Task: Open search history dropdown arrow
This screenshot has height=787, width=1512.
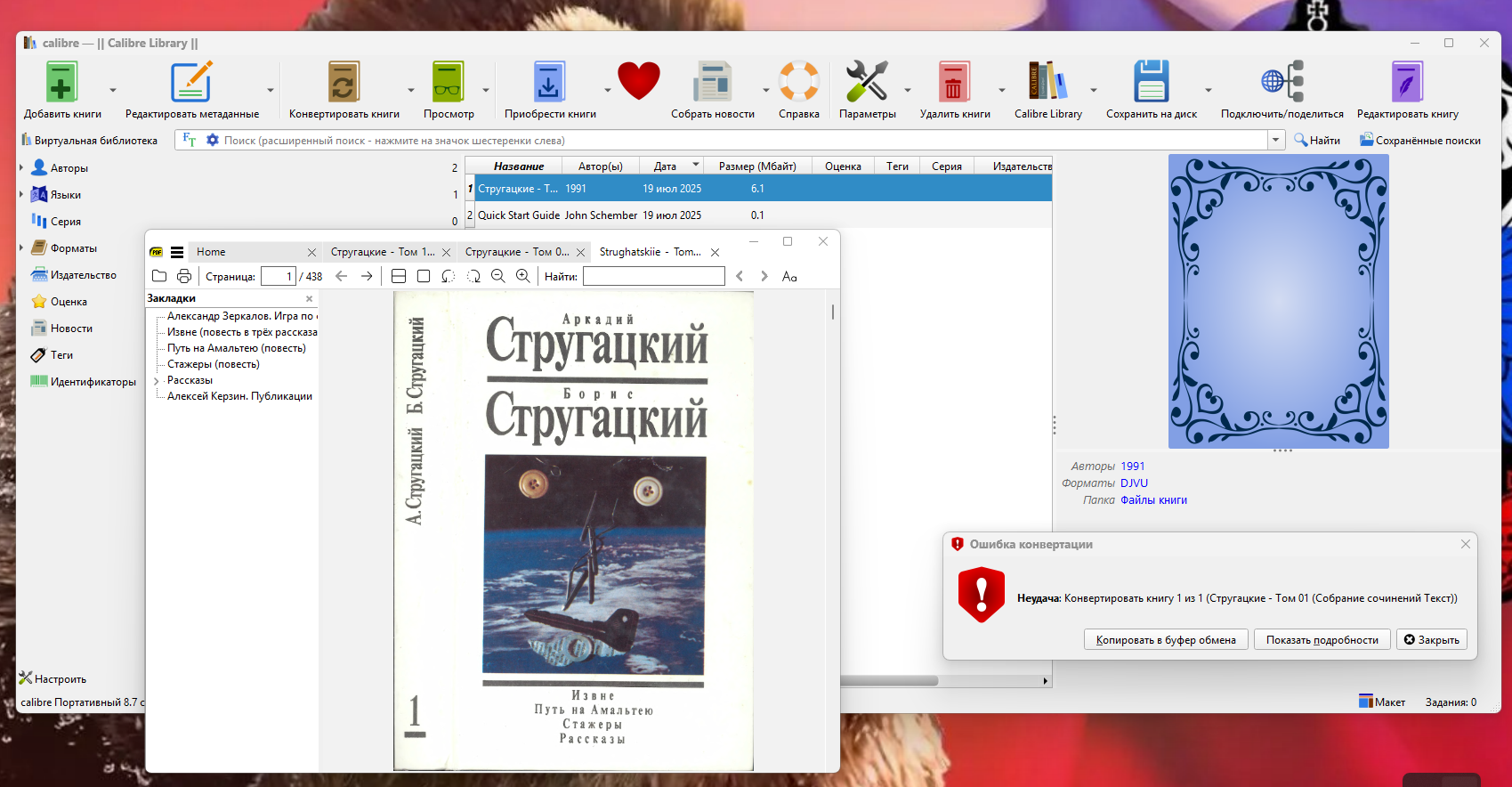Action: coord(1276,140)
